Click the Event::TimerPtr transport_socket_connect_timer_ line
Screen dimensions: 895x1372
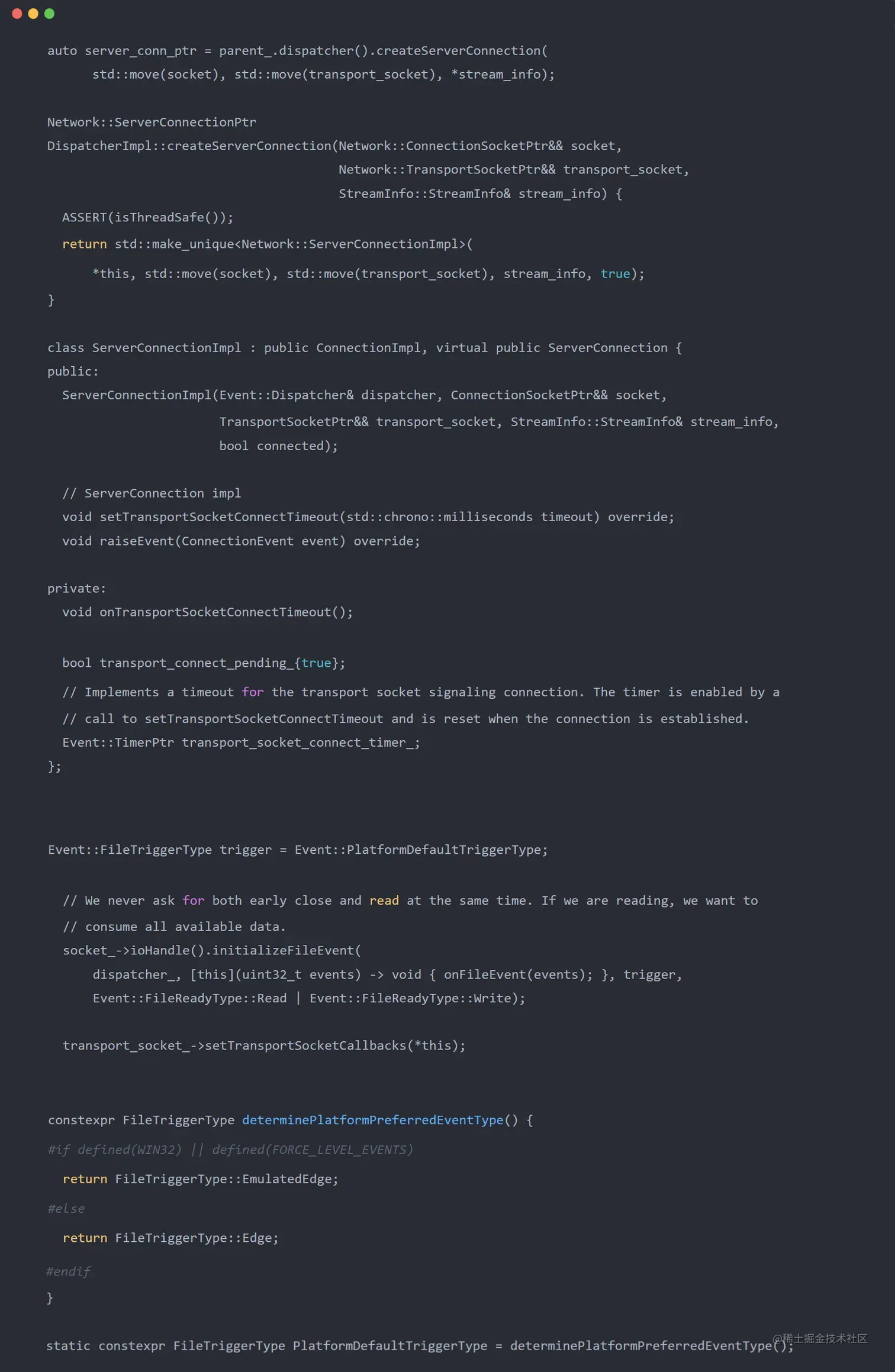pyautogui.click(x=241, y=743)
